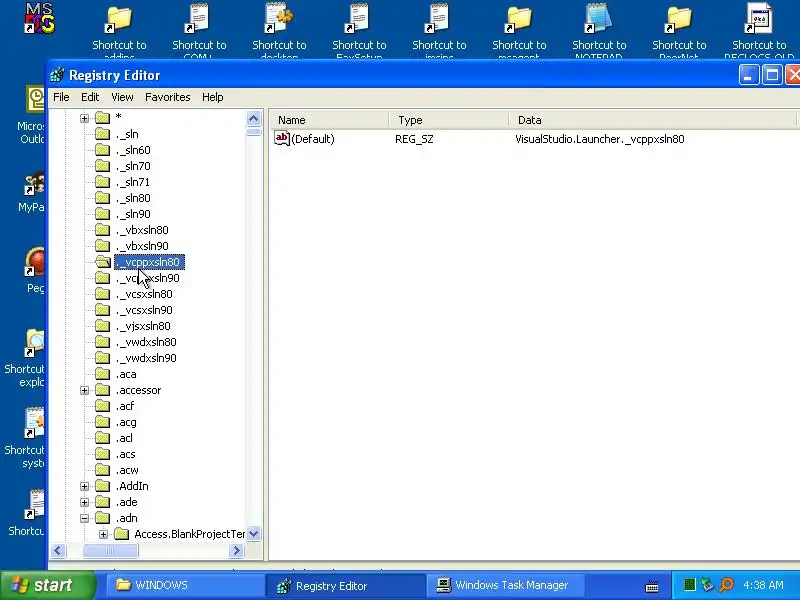Click tree scroll down arrow
The height and width of the screenshot is (600, 800).
[254, 534]
